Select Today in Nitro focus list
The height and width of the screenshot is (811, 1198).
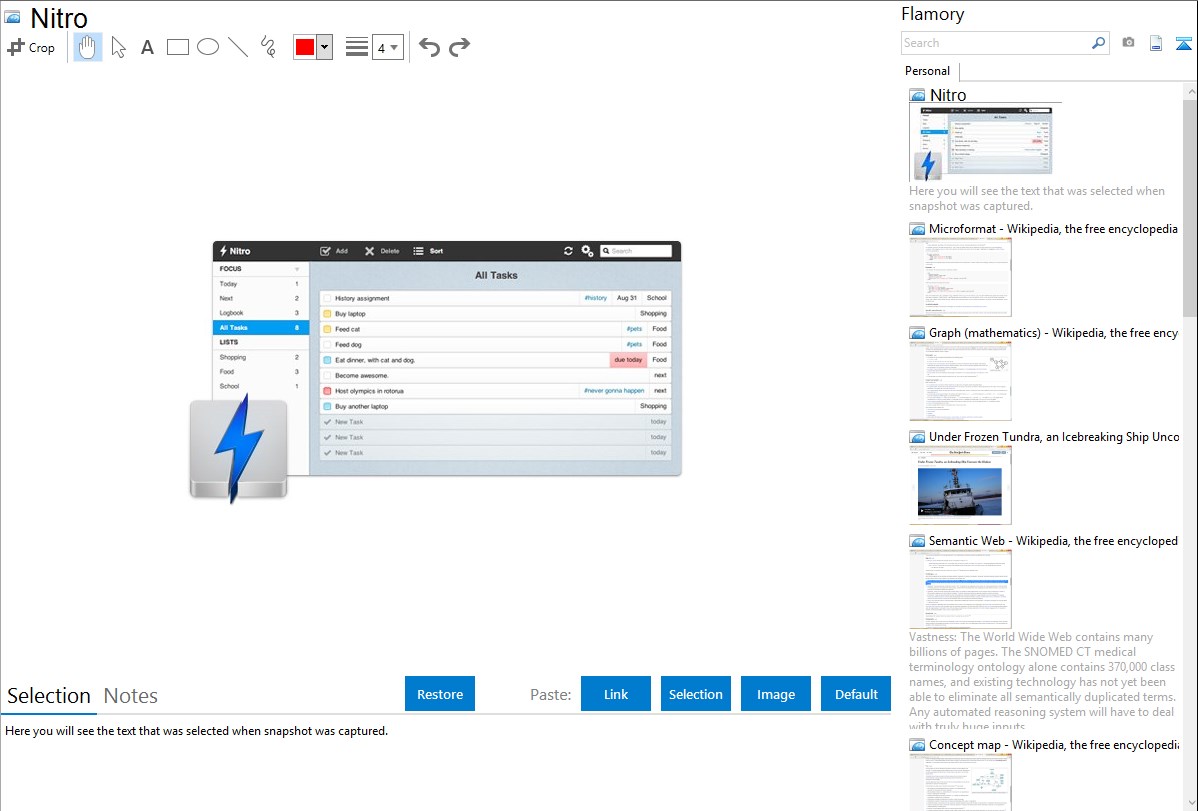261,284
